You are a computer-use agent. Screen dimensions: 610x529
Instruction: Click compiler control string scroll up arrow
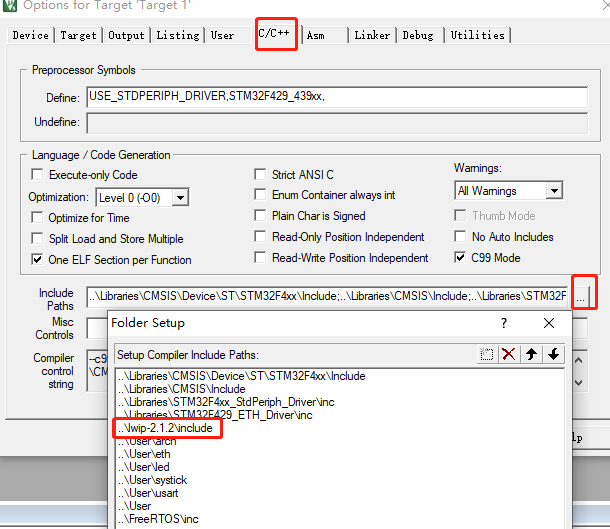[x=578, y=361]
